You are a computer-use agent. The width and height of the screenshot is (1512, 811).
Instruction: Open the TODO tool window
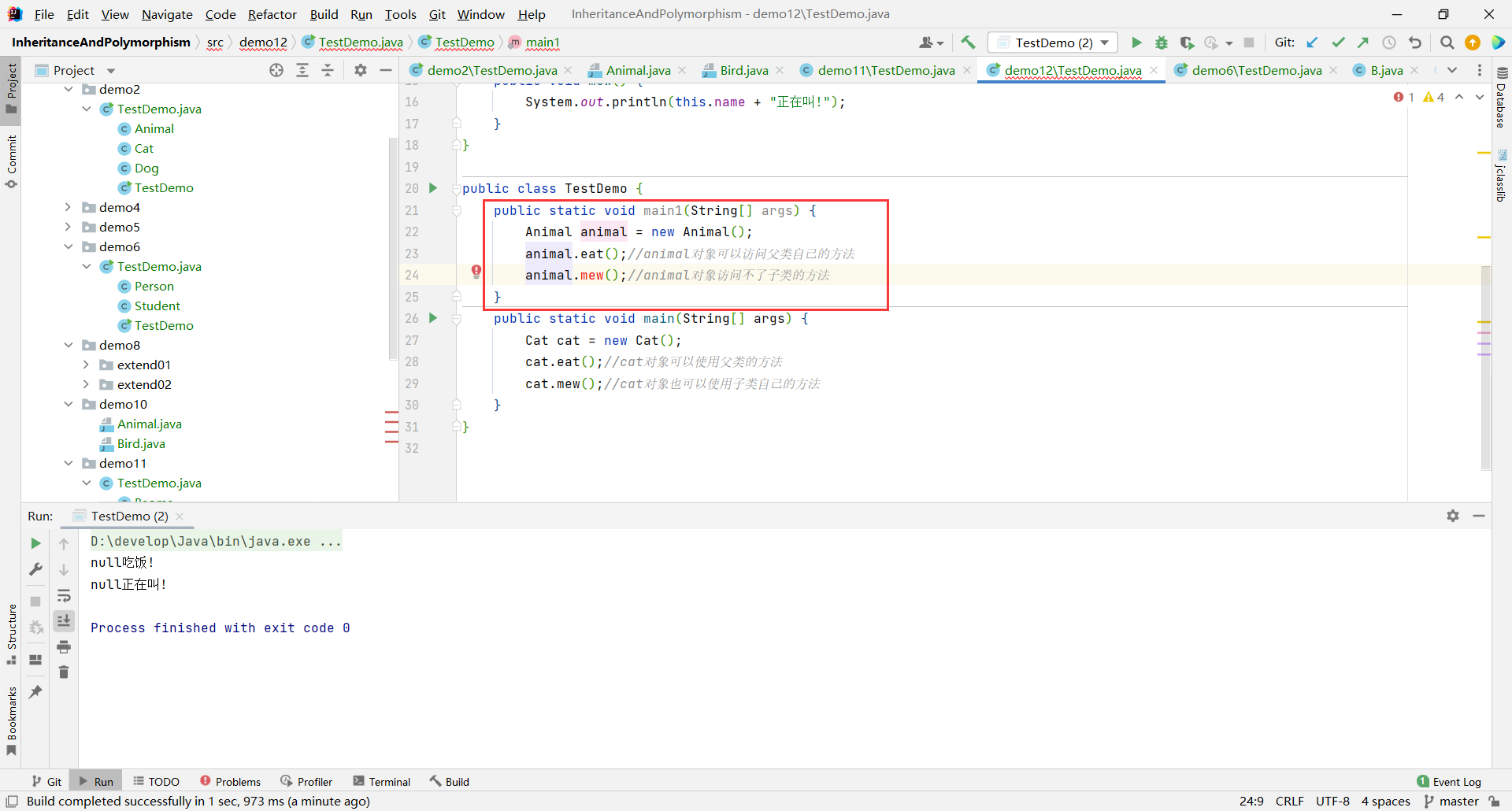(x=156, y=781)
